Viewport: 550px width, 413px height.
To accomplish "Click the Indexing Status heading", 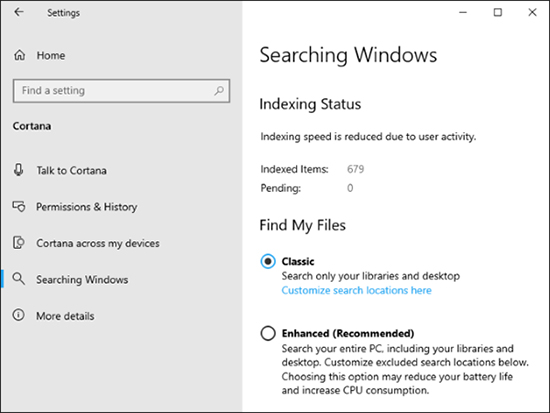I will point(310,104).
